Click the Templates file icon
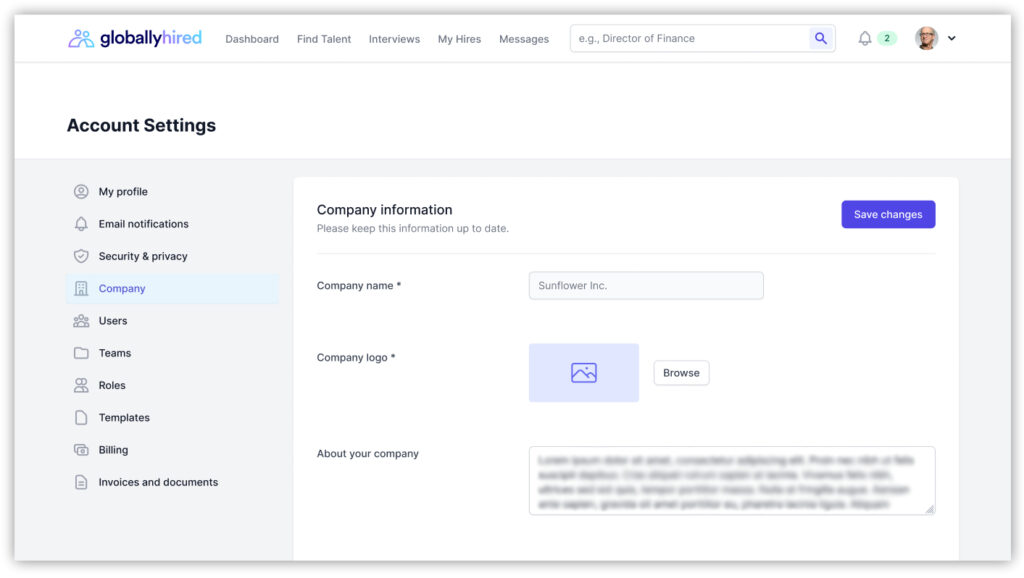This screenshot has width=1024, height=578. [81, 418]
